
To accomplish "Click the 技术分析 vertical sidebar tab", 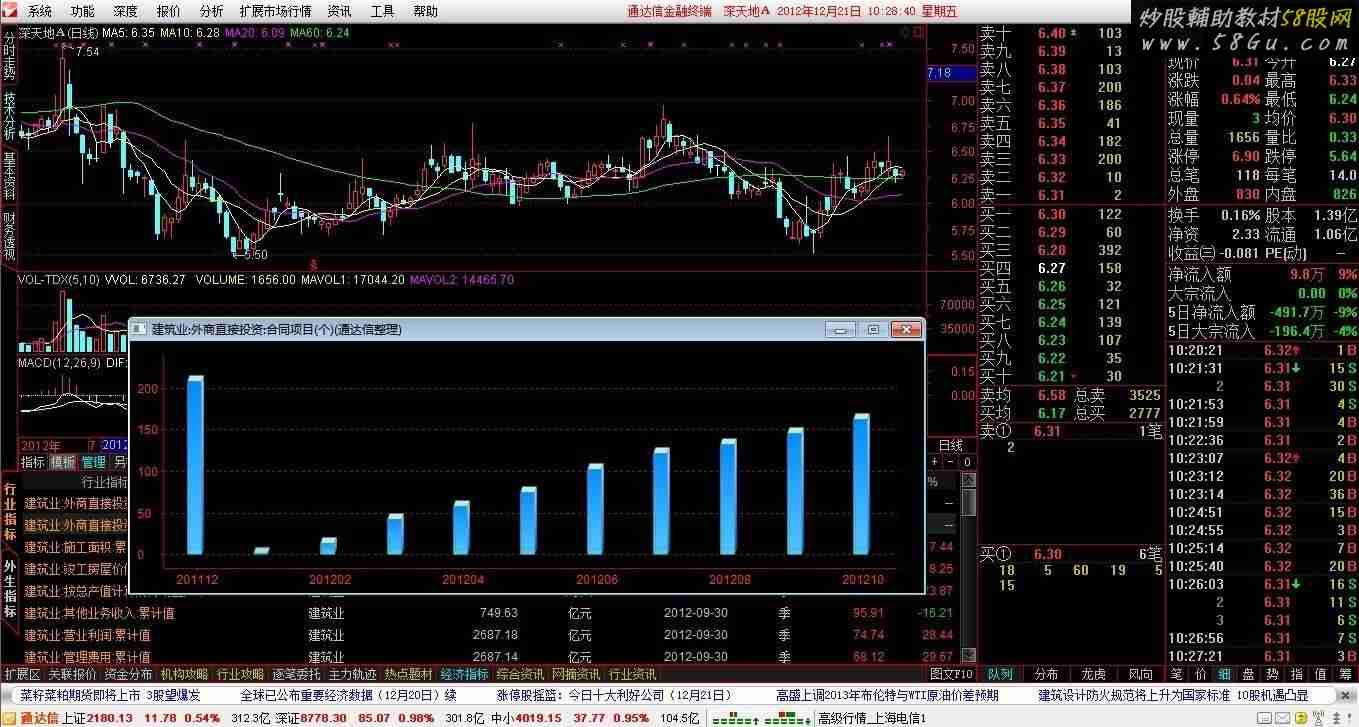I will [9, 115].
